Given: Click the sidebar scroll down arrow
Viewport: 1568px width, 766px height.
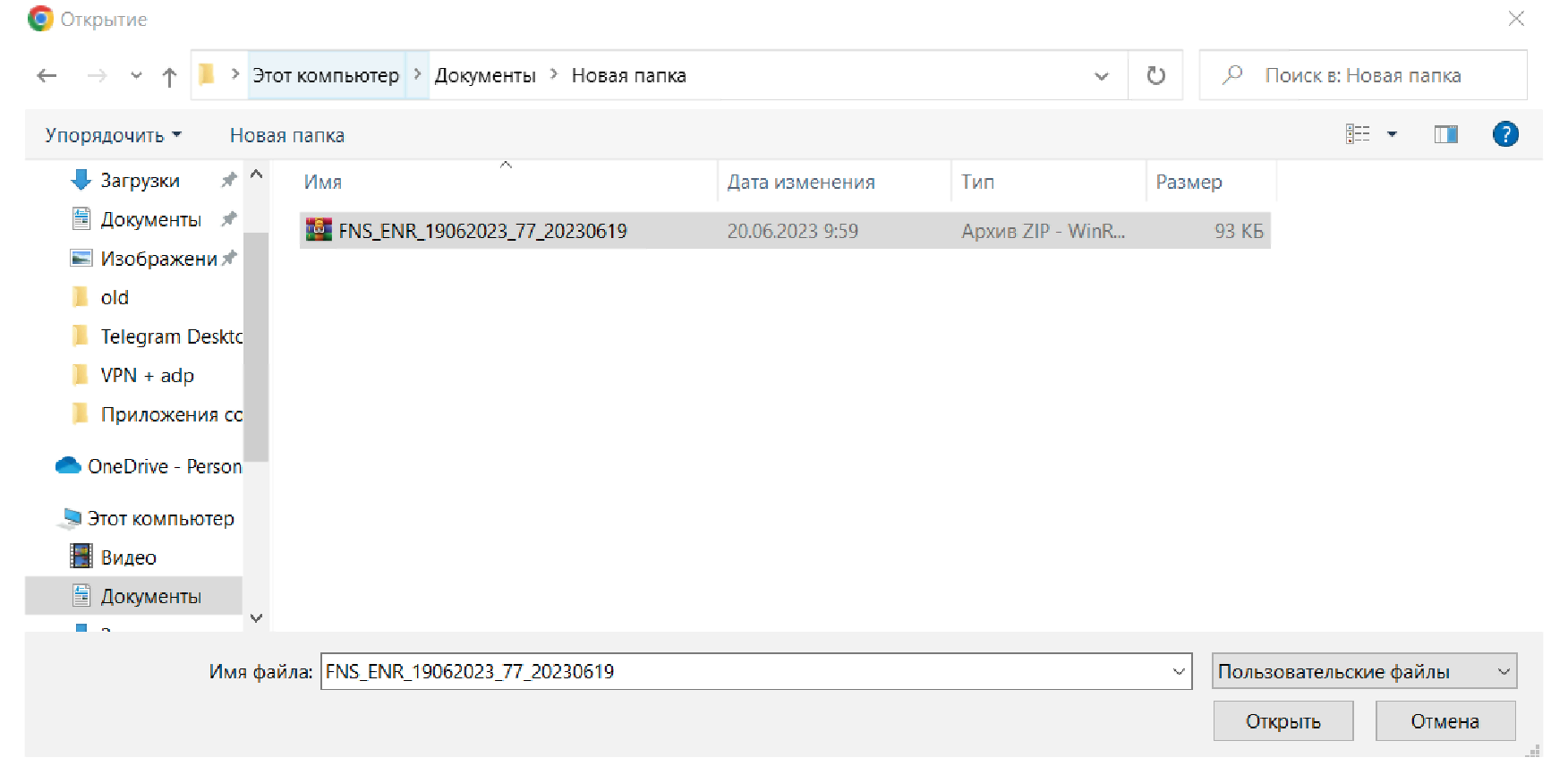Looking at the screenshot, I should (x=256, y=617).
